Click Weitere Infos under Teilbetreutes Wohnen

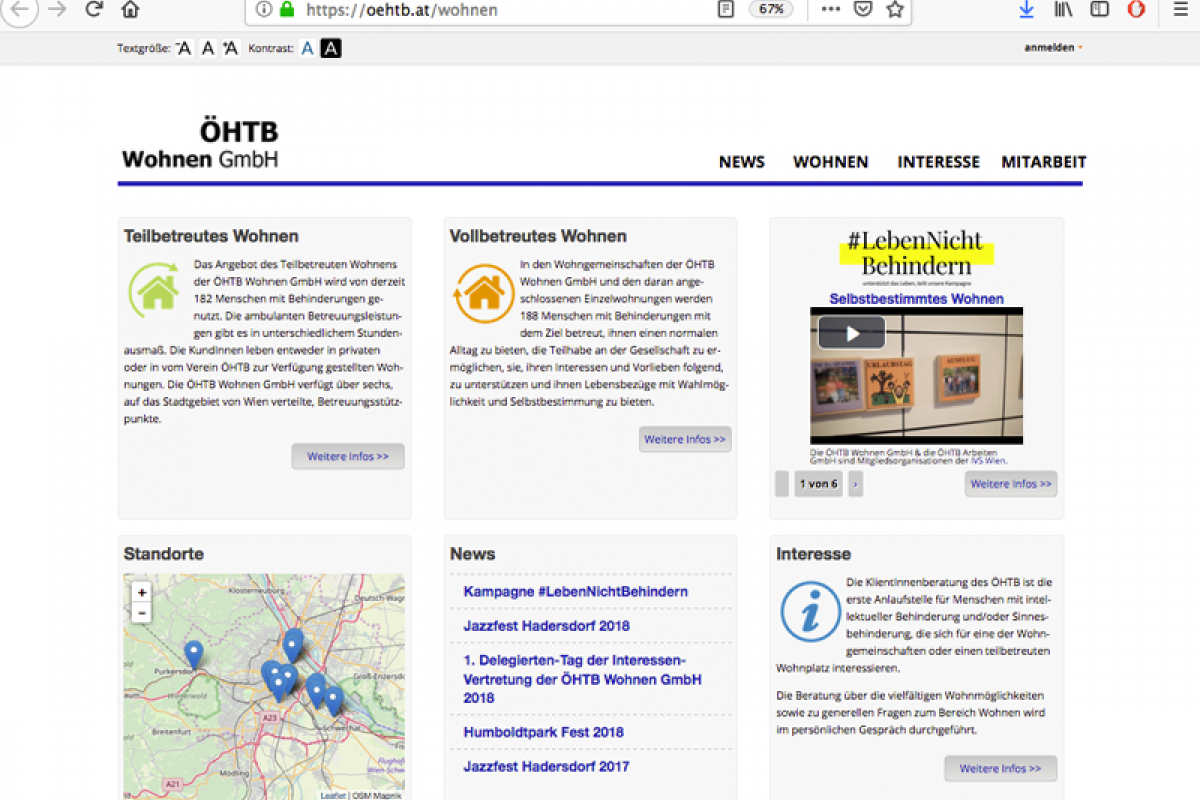tap(348, 457)
